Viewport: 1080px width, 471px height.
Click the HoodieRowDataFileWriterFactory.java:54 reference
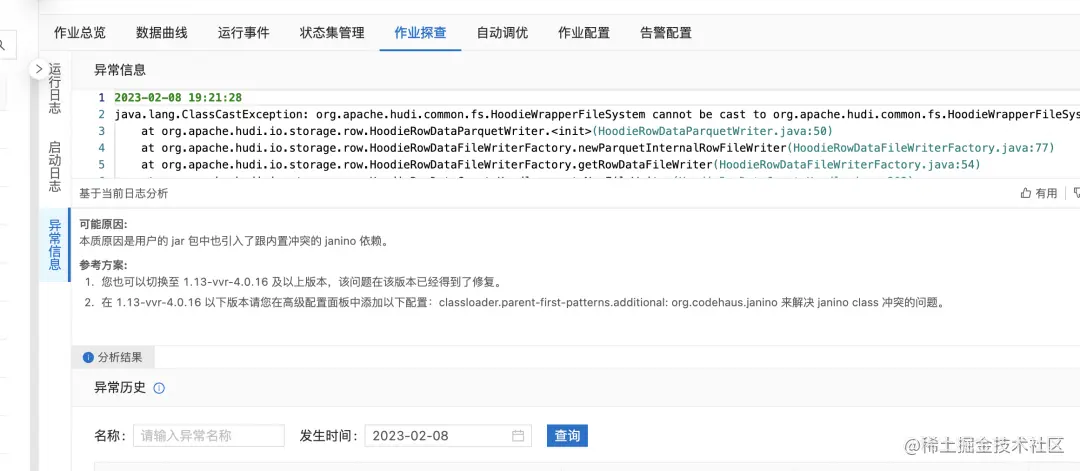pos(847,165)
